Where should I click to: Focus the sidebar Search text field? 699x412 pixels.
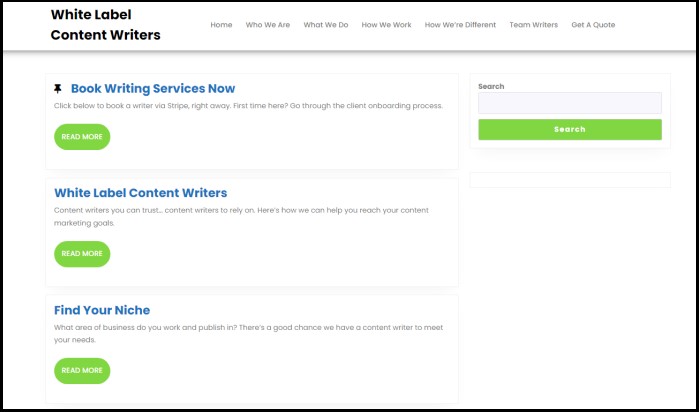tap(570, 103)
